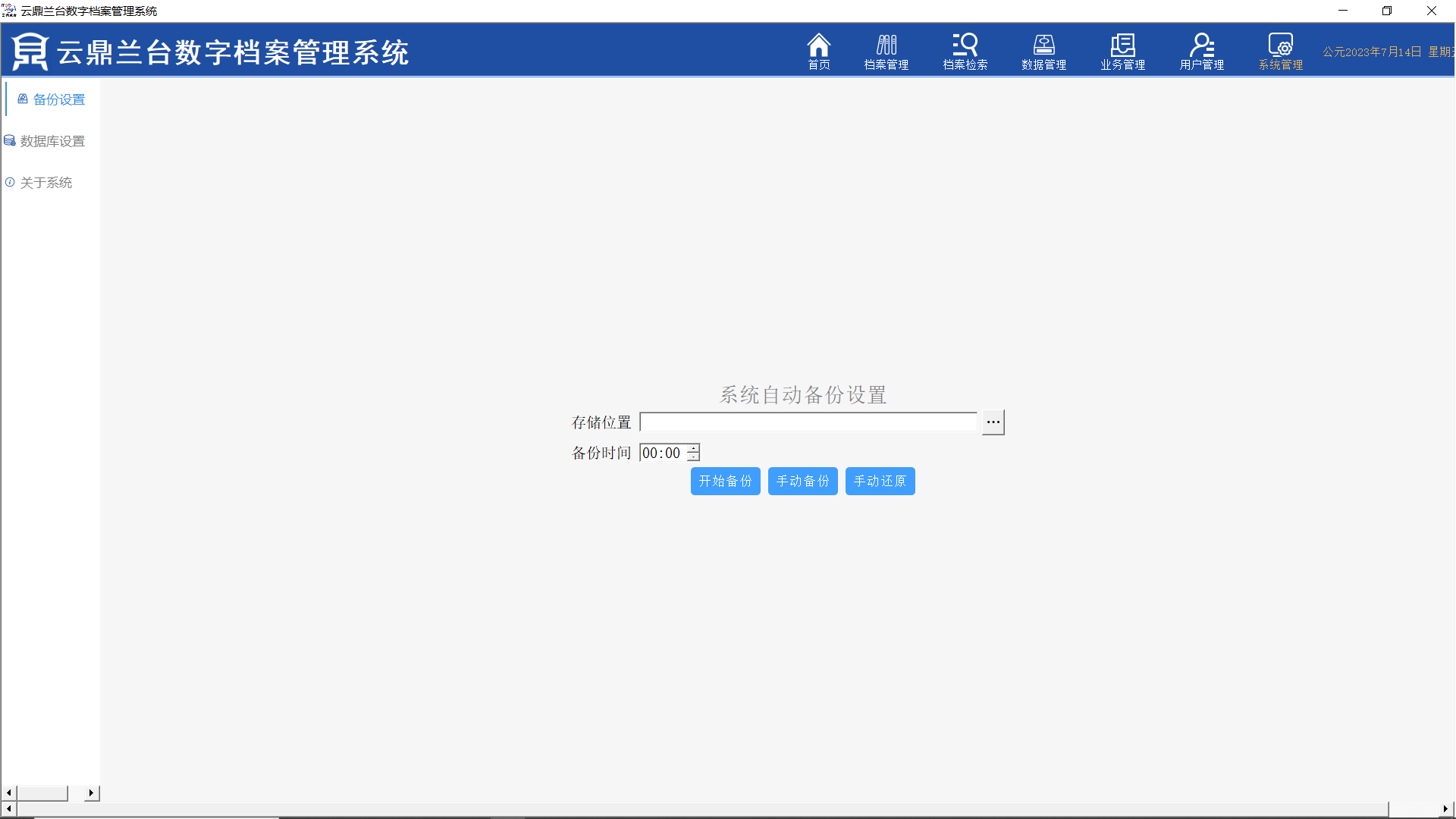
Task: Open the 数据管理 data management icon
Action: click(x=1043, y=52)
